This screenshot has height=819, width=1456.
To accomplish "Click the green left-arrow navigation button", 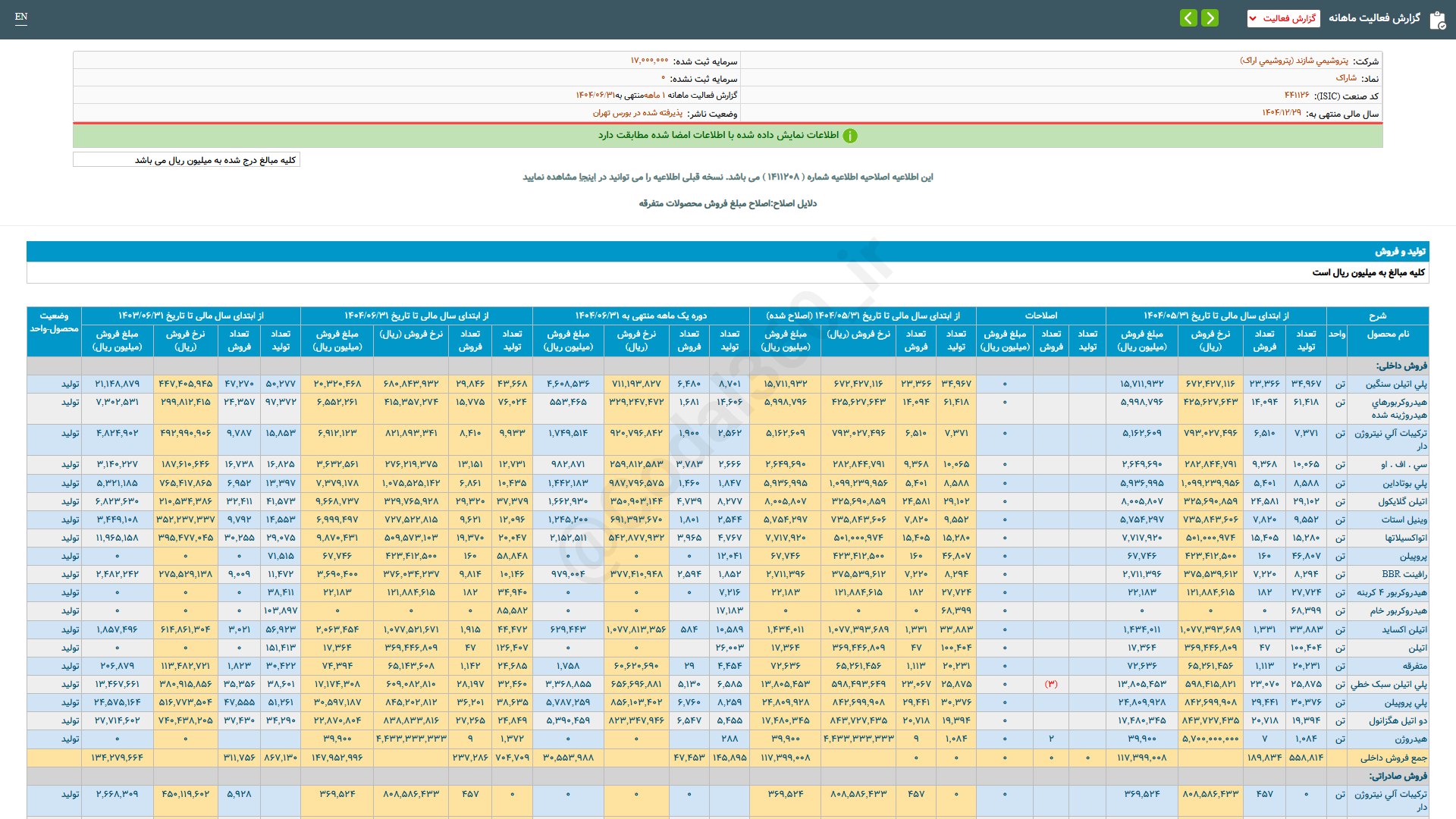I will click(1188, 18).
